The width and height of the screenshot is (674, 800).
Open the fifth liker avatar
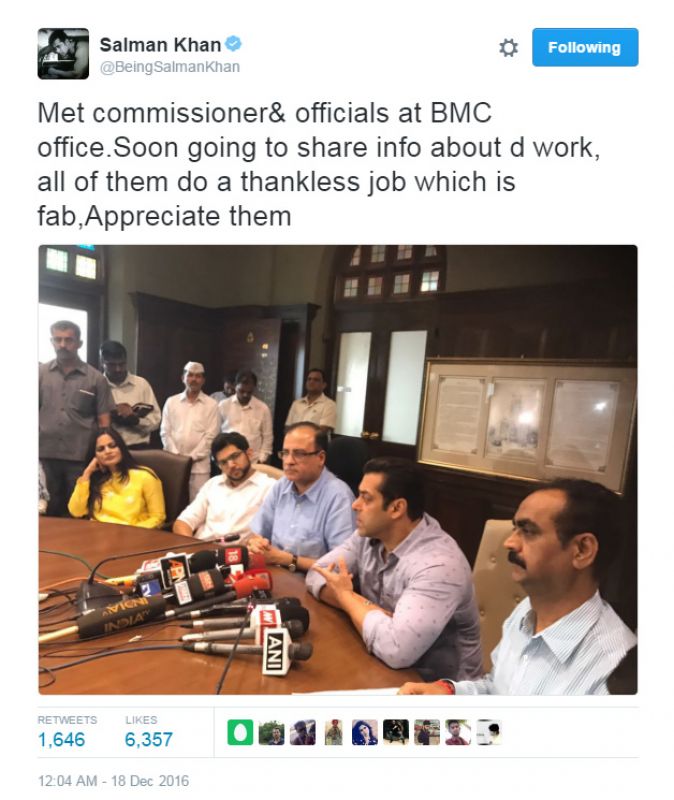pos(365,732)
